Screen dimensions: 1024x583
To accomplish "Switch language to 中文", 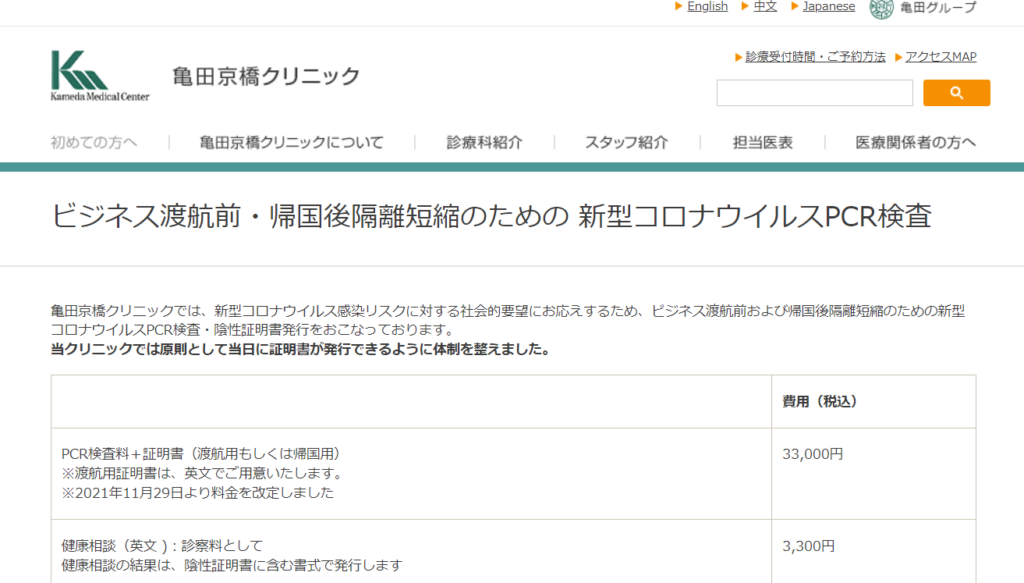I will 765,7.
